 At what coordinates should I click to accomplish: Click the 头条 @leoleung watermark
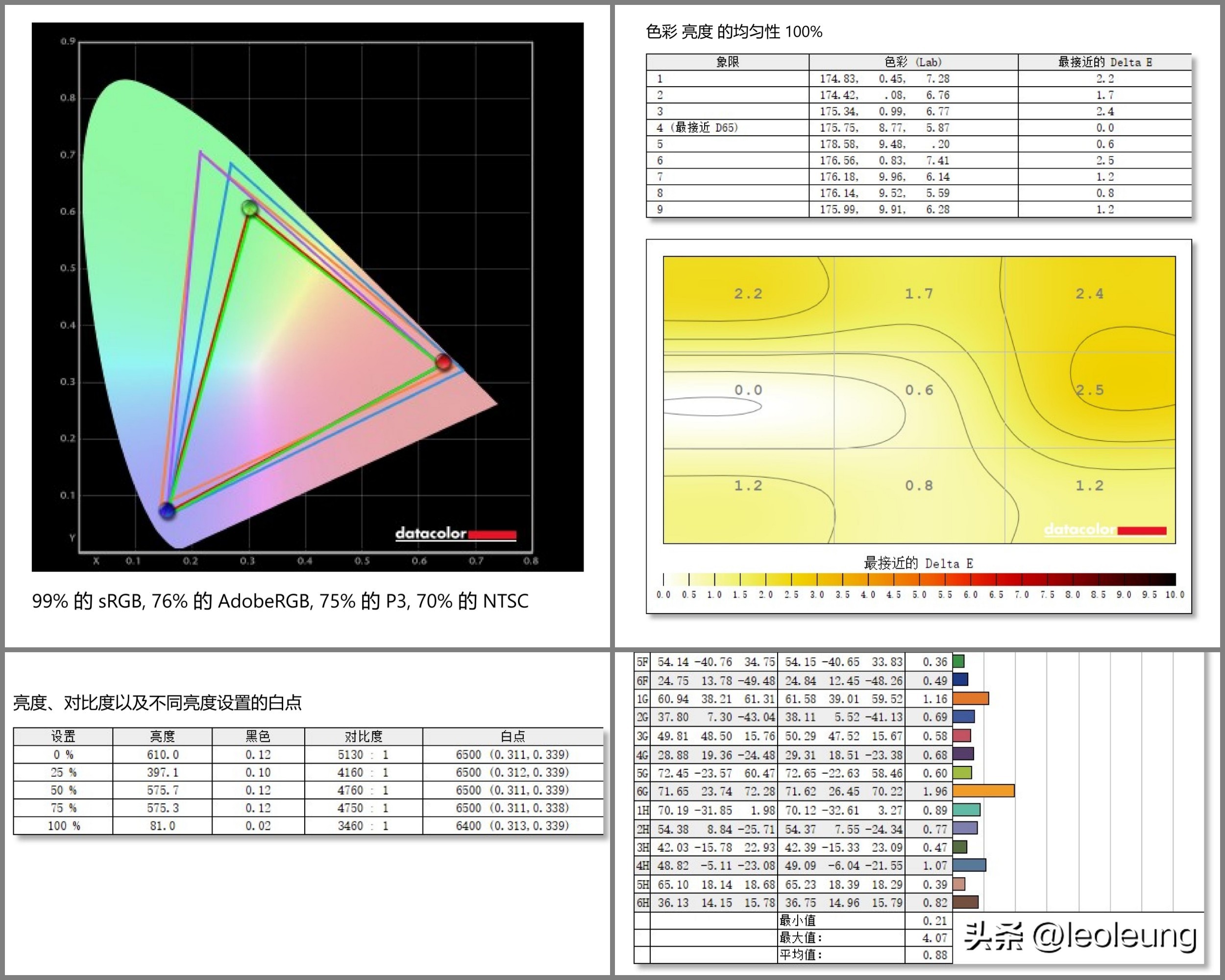pos(1080,936)
